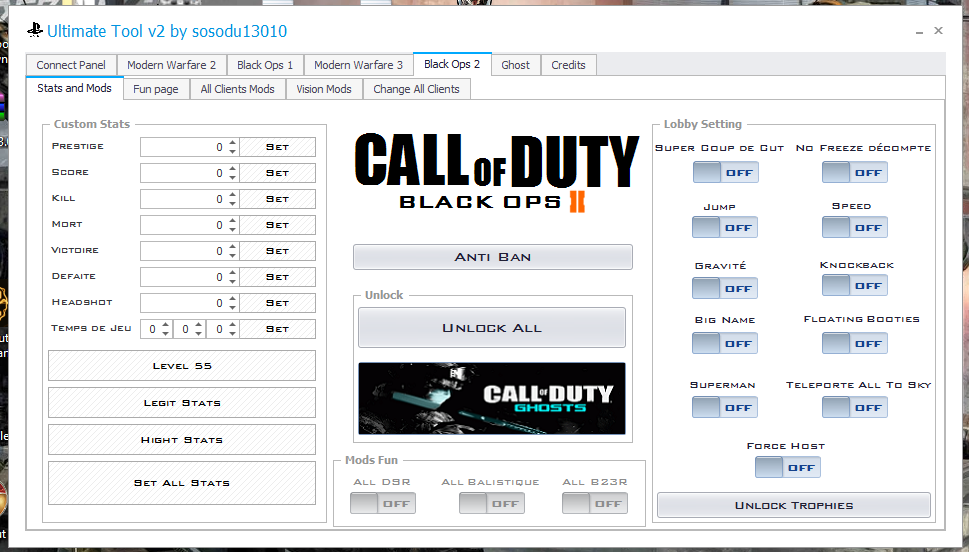Switch to Modern Warfare 2 tab
The height and width of the screenshot is (552, 969).
click(x=171, y=65)
